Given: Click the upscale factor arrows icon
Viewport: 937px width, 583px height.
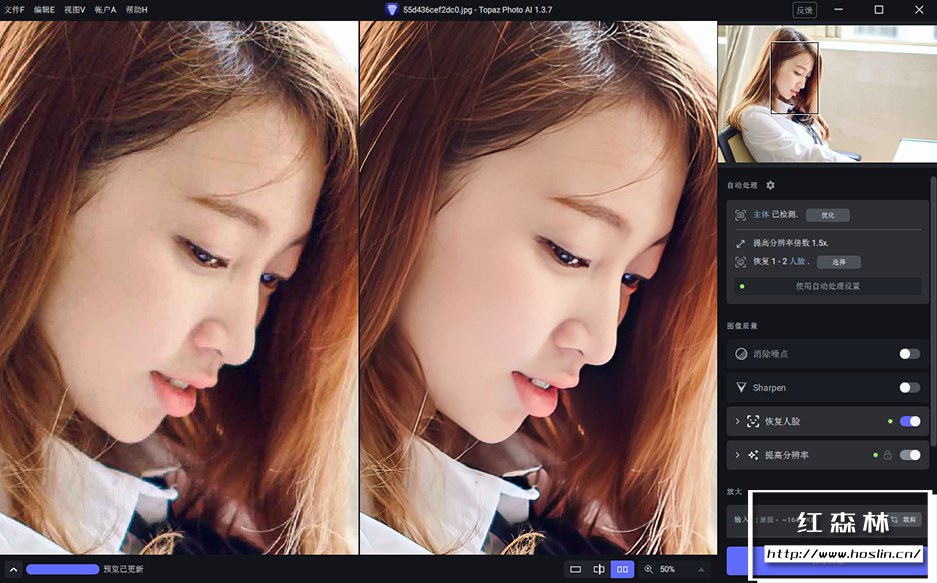Looking at the screenshot, I should 740,243.
